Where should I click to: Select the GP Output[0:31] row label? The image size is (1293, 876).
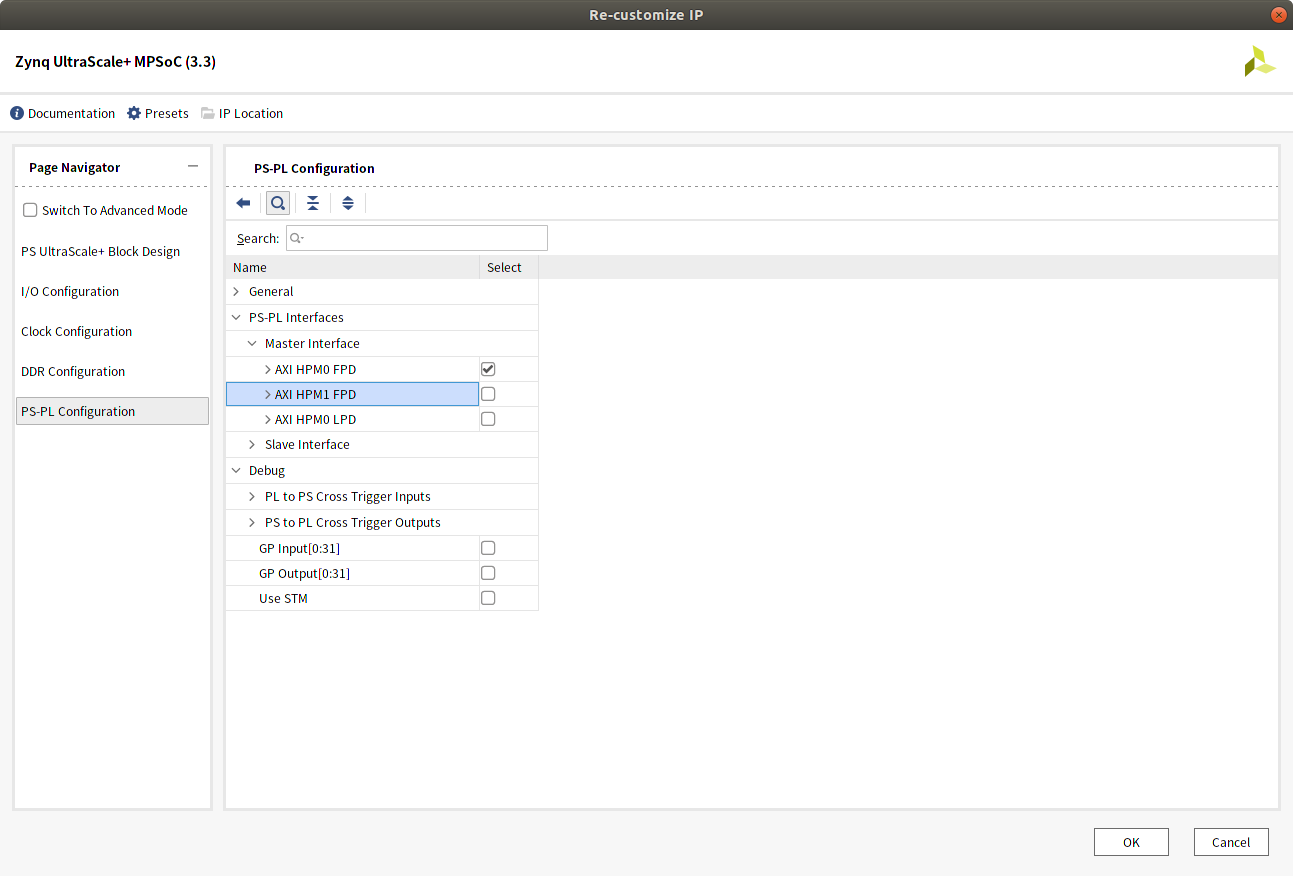(x=304, y=573)
